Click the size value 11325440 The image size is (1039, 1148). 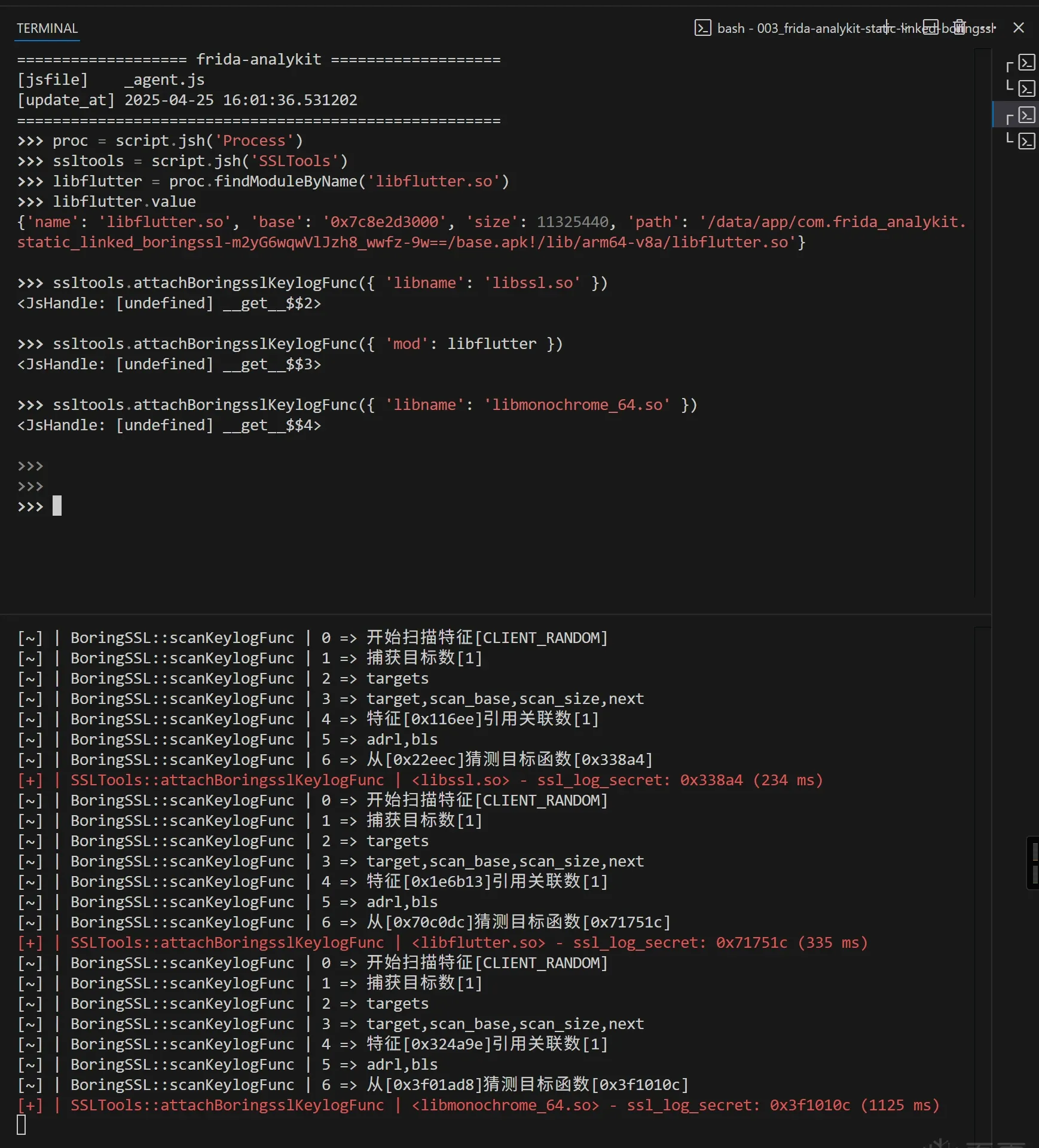[x=572, y=222]
